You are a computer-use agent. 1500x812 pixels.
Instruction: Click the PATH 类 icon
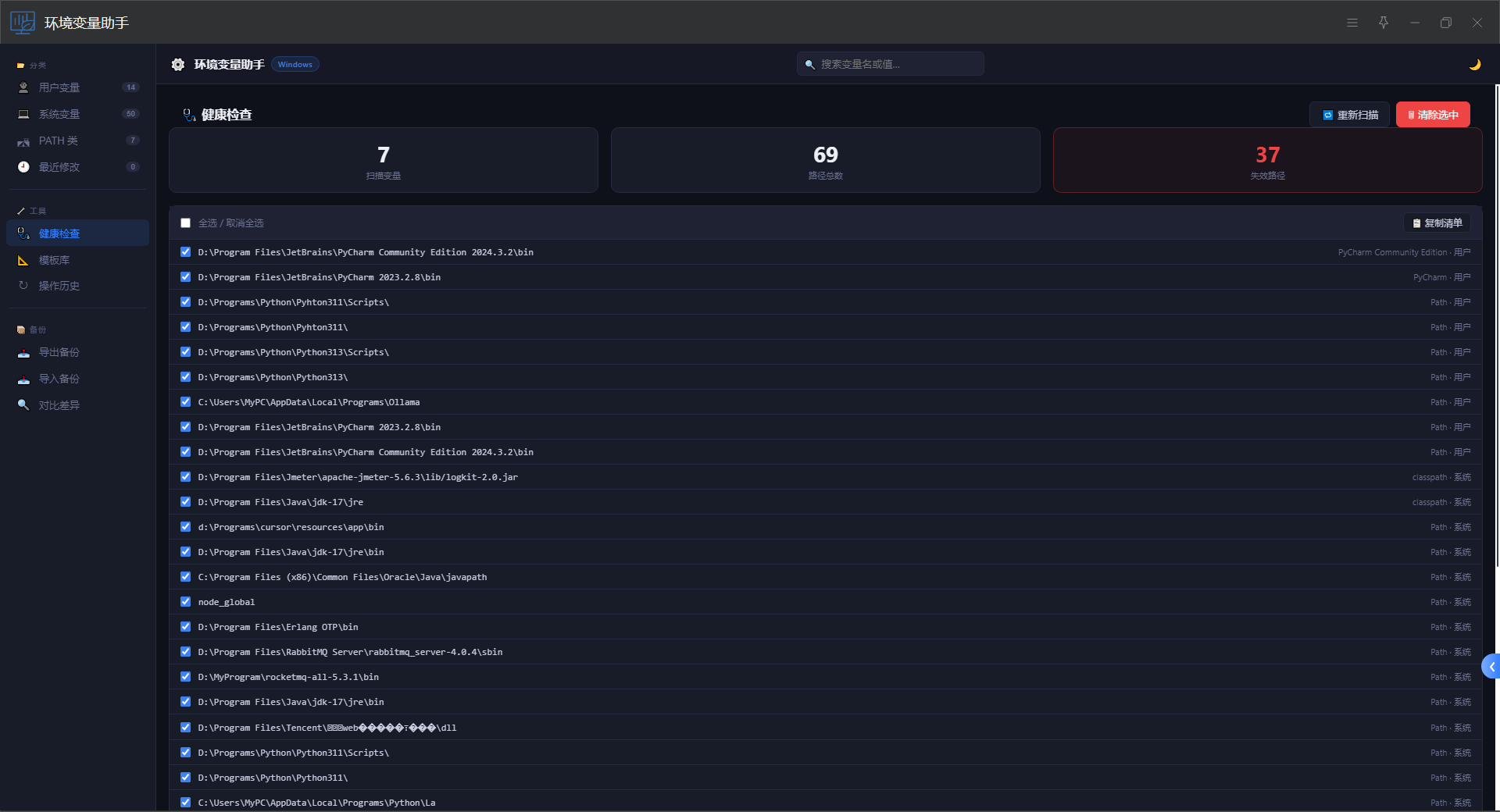pos(23,141)
